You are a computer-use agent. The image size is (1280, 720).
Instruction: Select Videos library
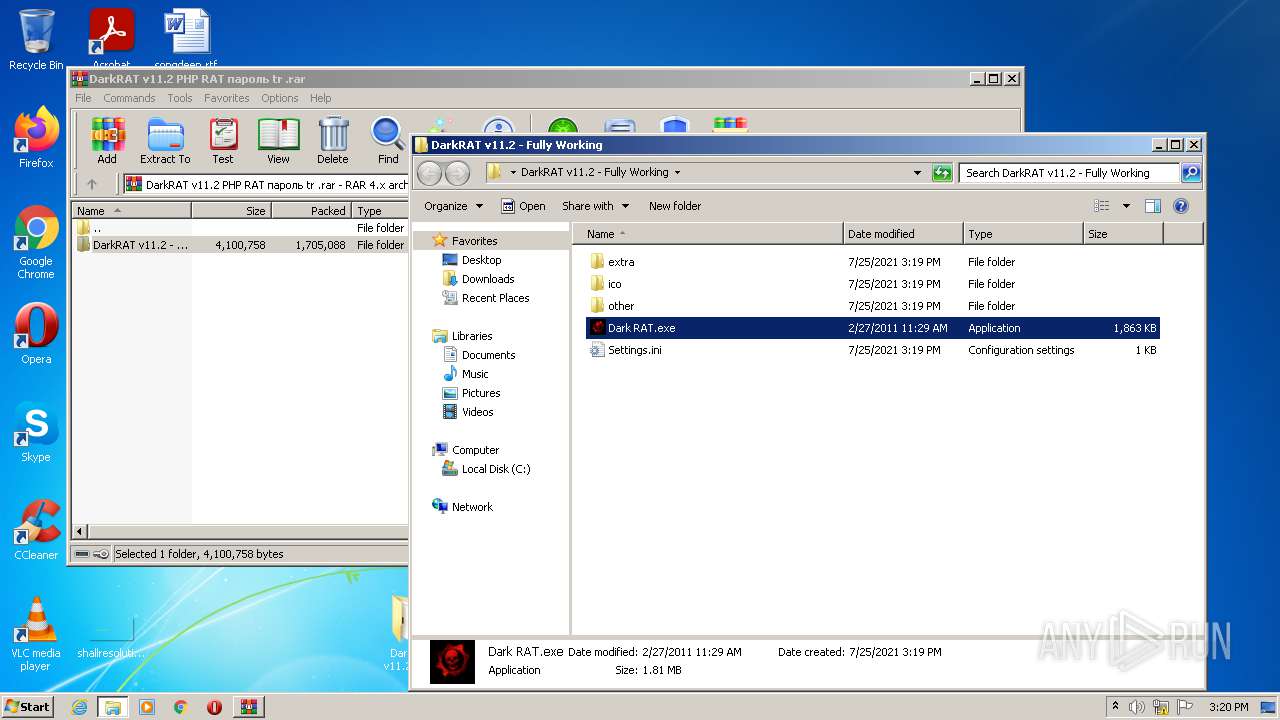(x=477, y=412)
